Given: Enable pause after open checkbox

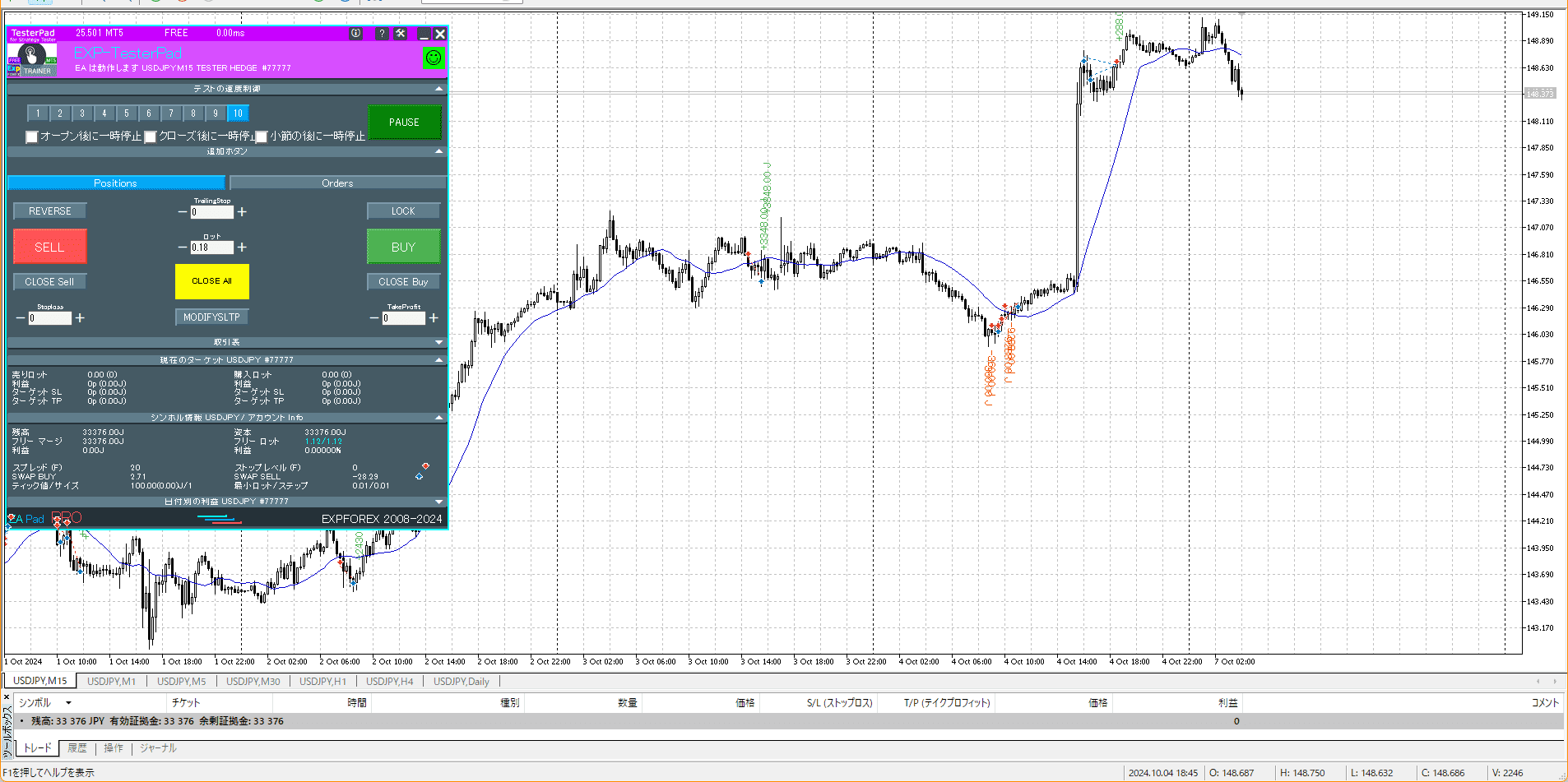Looking at the screenshot, I should [32, 137].
